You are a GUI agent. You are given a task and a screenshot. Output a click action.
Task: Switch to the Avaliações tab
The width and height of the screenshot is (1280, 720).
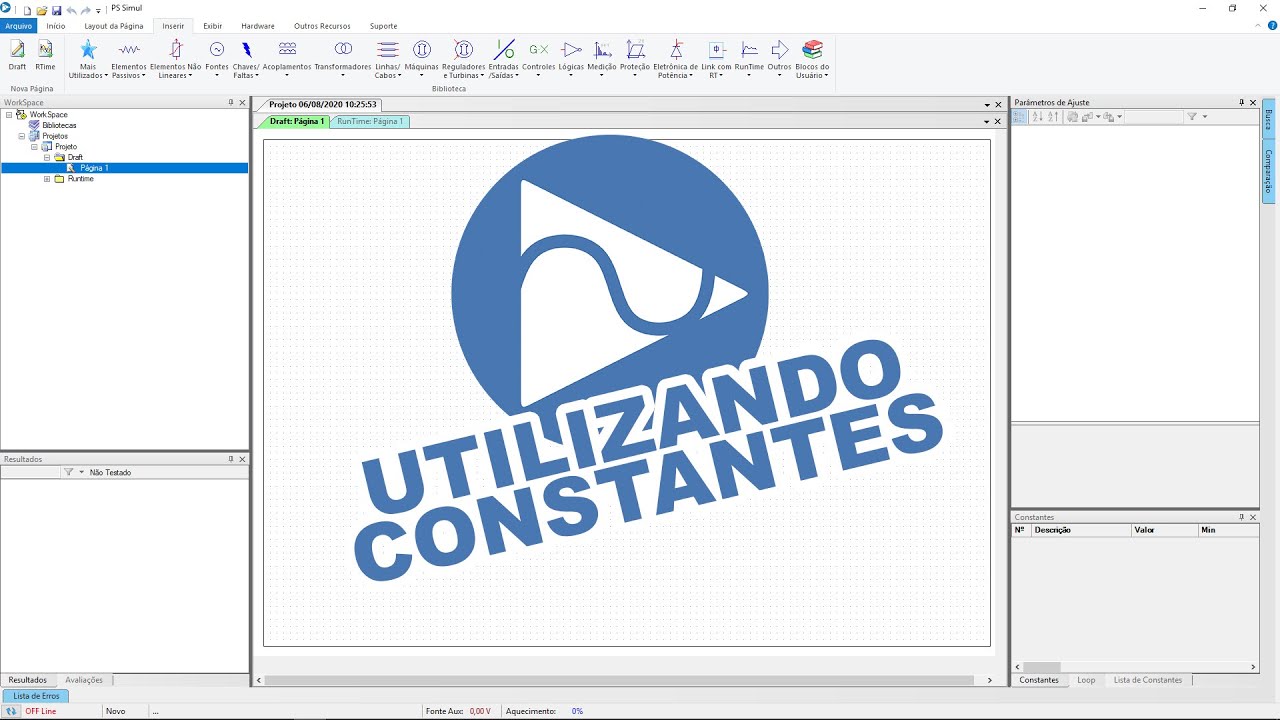[84, 680]
